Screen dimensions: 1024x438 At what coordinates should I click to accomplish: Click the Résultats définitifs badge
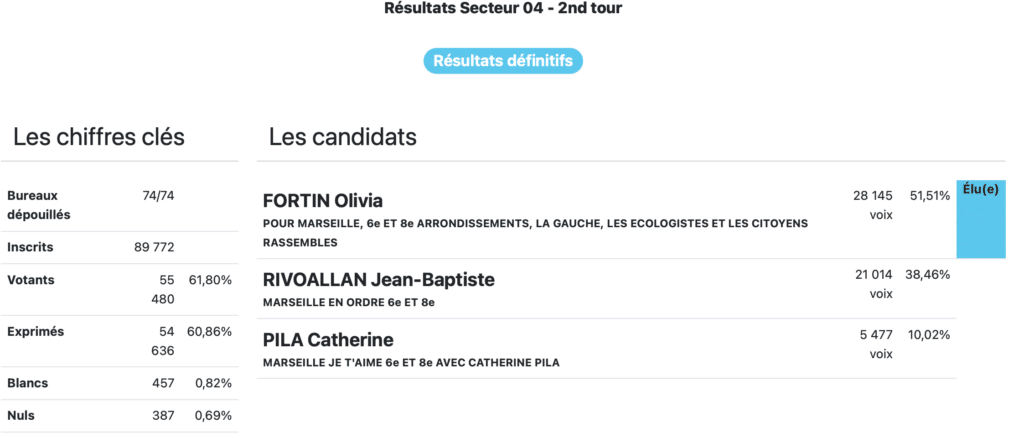pos(503,61)
